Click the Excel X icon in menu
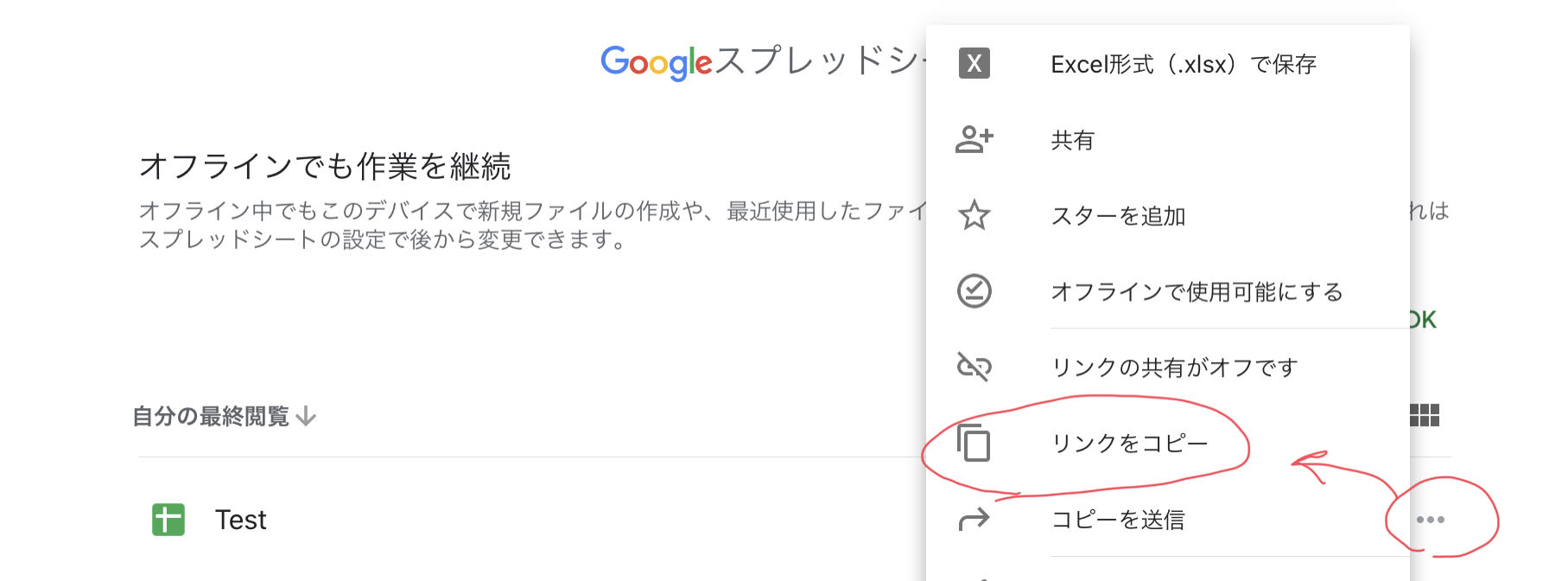The image size is (1568, 581). [x=974, y=63]
